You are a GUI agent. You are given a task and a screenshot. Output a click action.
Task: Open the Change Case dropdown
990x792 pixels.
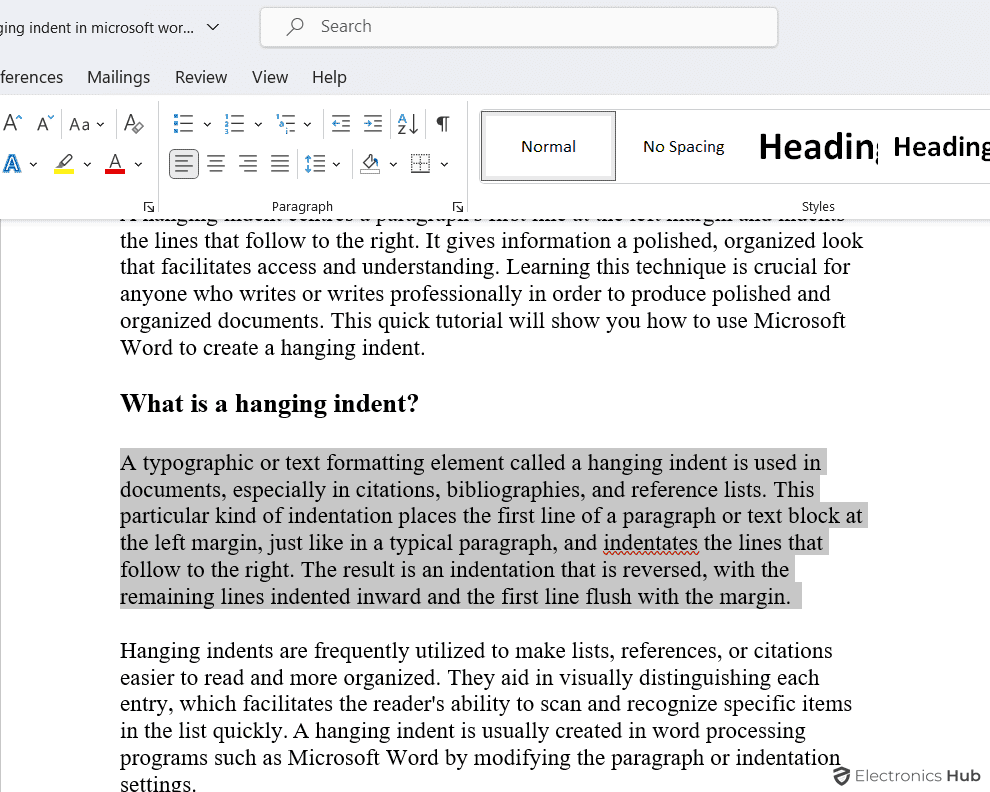coord(88,122)
